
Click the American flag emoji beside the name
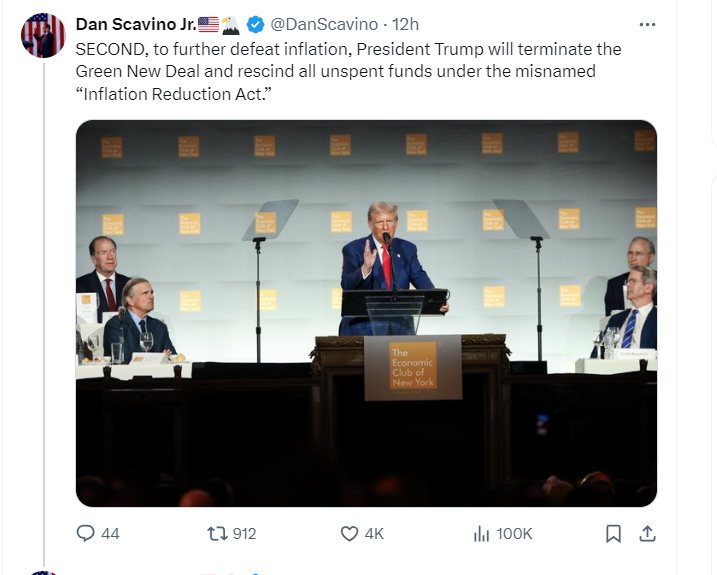pos(208,24)
